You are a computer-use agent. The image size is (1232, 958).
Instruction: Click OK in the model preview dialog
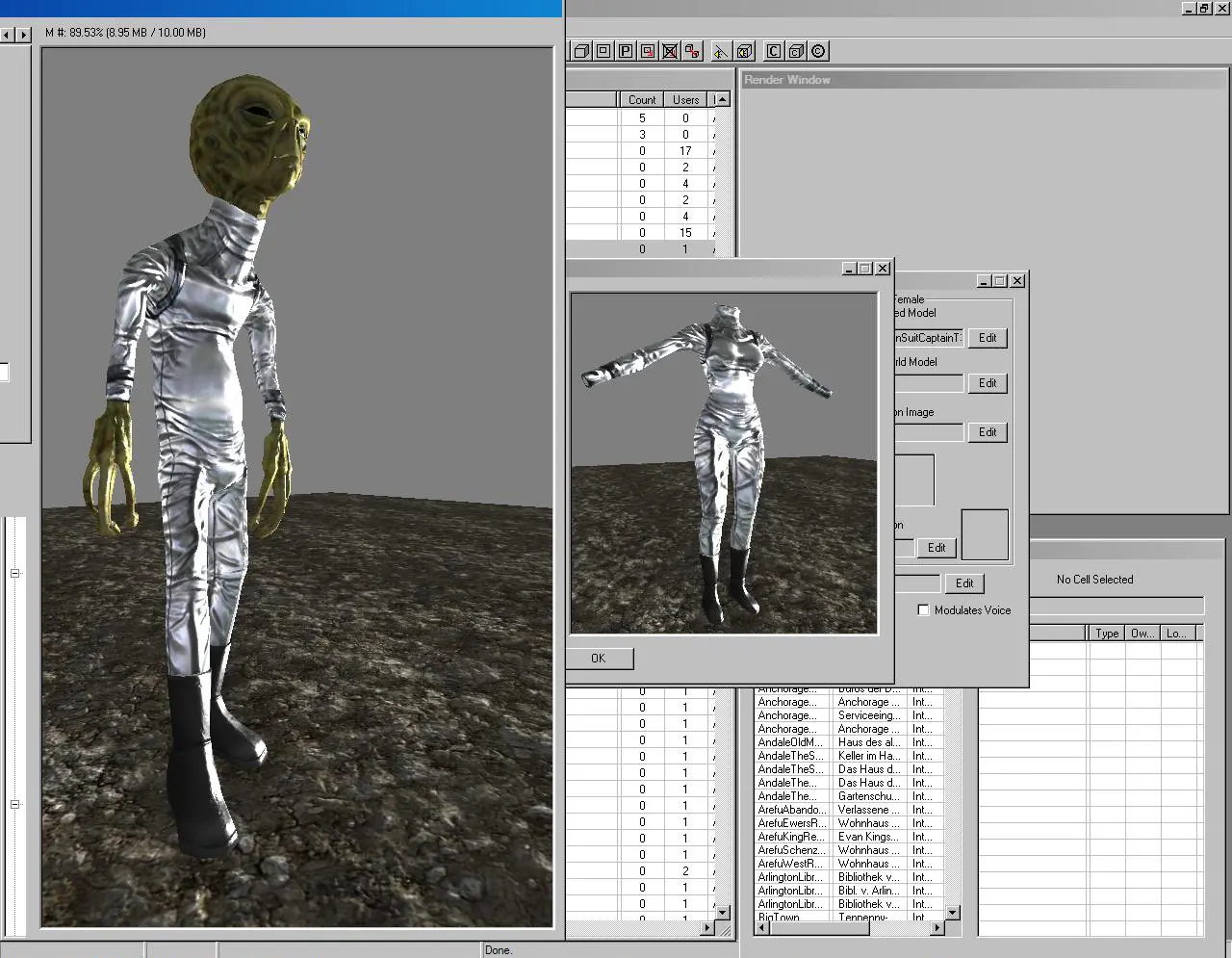pyautogui.click(x=599, y=659)
